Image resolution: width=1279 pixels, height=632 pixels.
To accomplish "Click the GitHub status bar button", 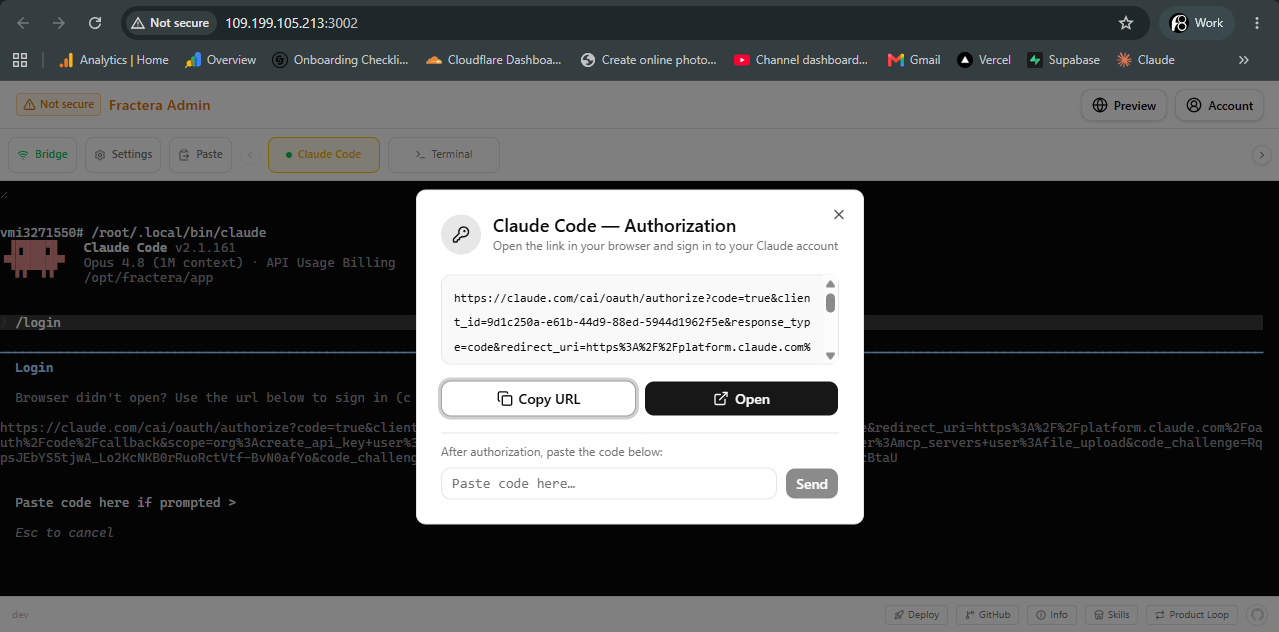I will (988, 615).
